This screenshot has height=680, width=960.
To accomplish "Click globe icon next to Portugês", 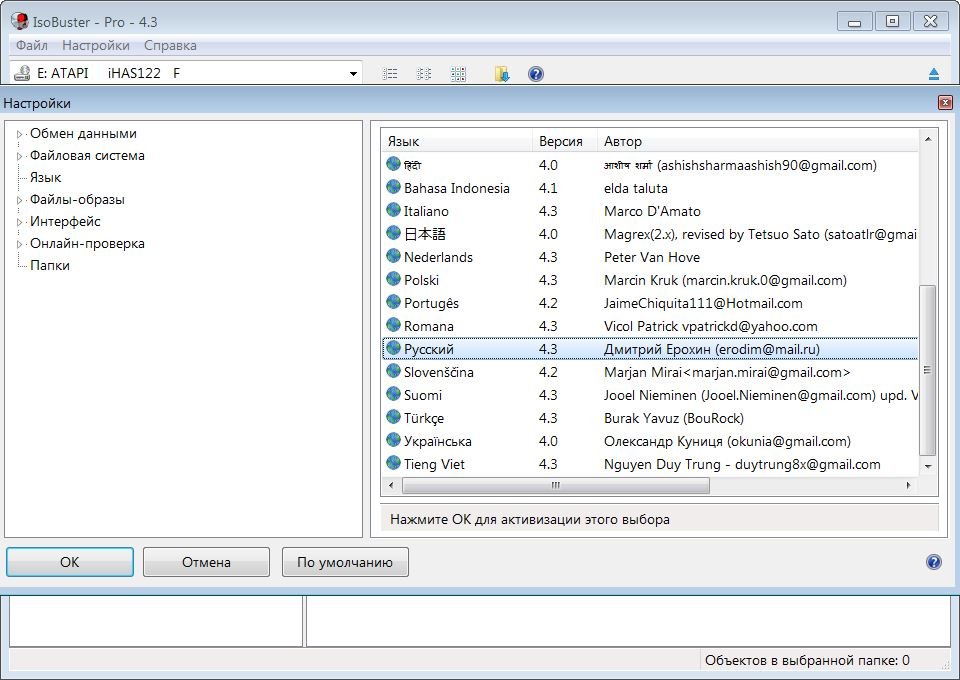I will 394,302.
